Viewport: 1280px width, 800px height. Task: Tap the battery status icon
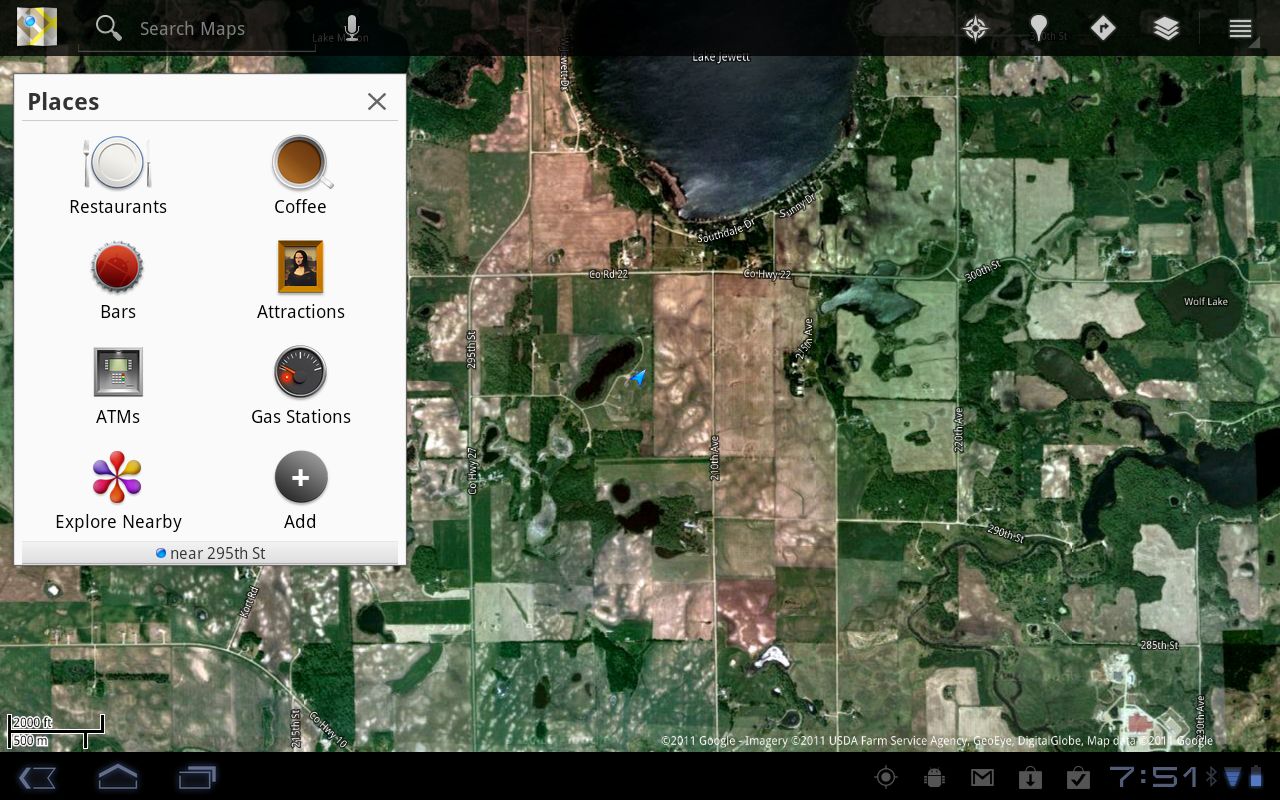click(1256, 777)
